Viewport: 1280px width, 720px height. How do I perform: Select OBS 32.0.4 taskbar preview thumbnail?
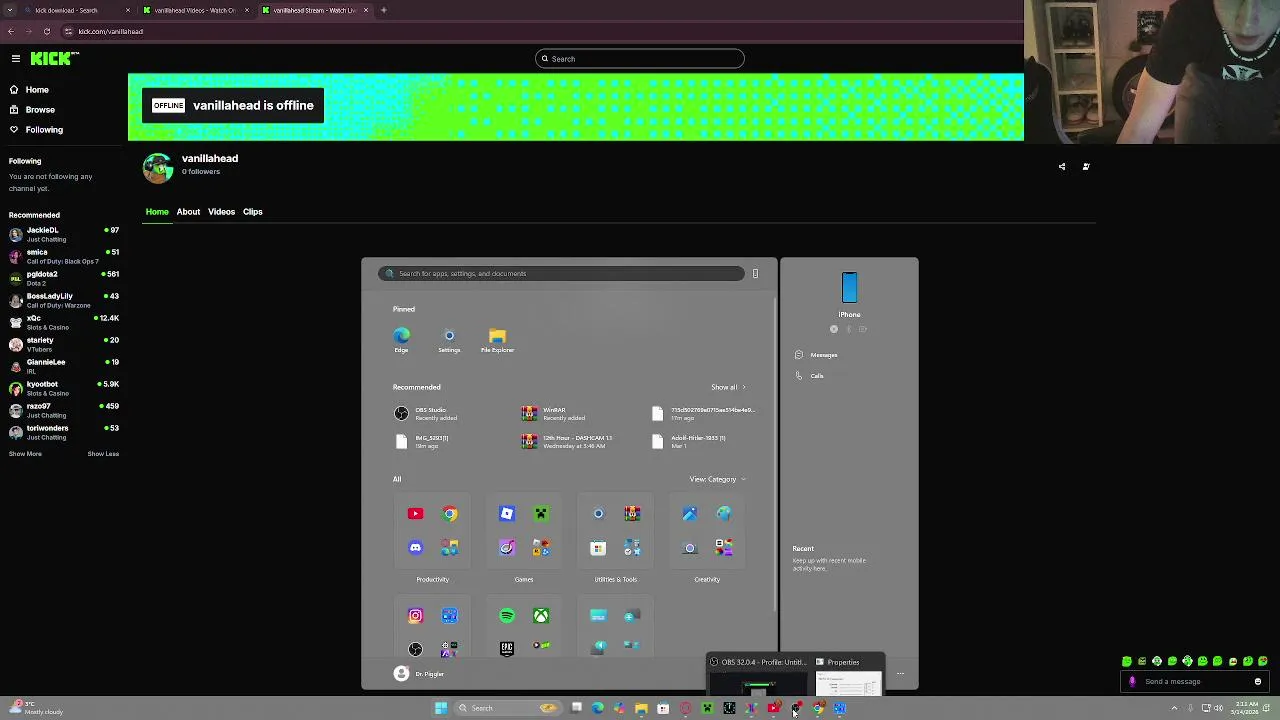pyautogui.click(x=757, y=675)
